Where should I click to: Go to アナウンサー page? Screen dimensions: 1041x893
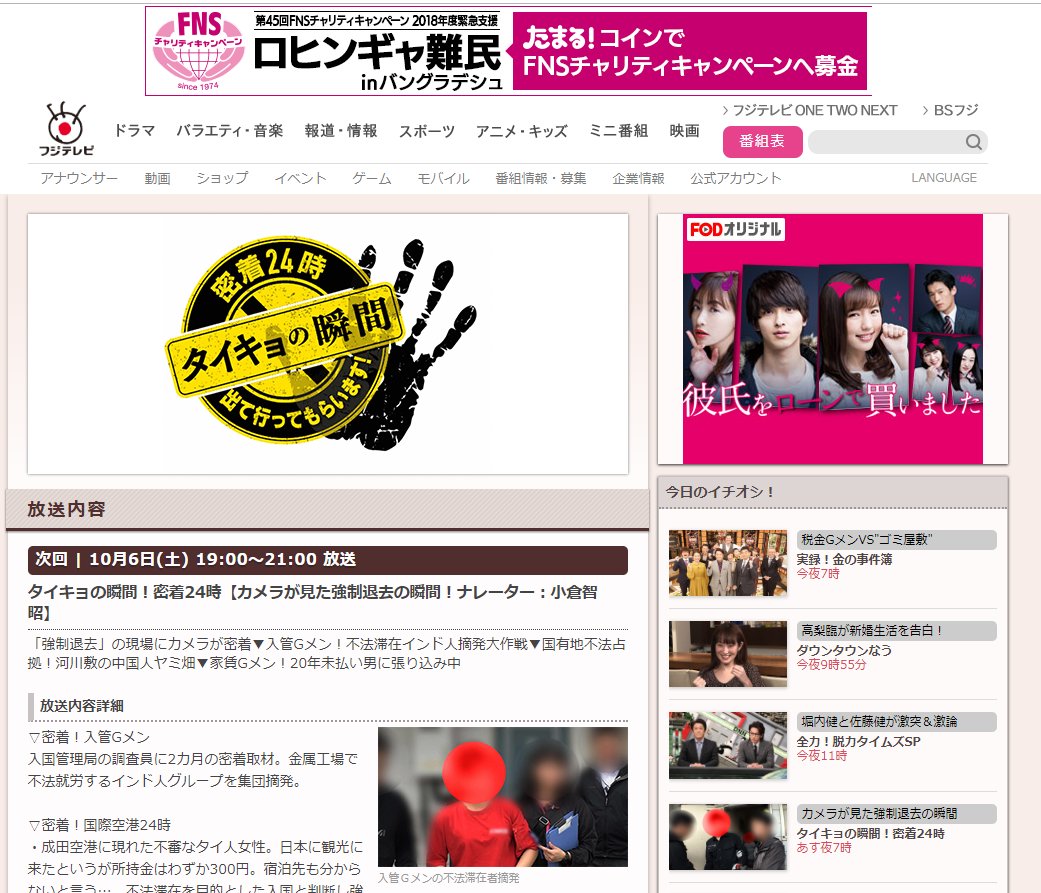point(79,178)
